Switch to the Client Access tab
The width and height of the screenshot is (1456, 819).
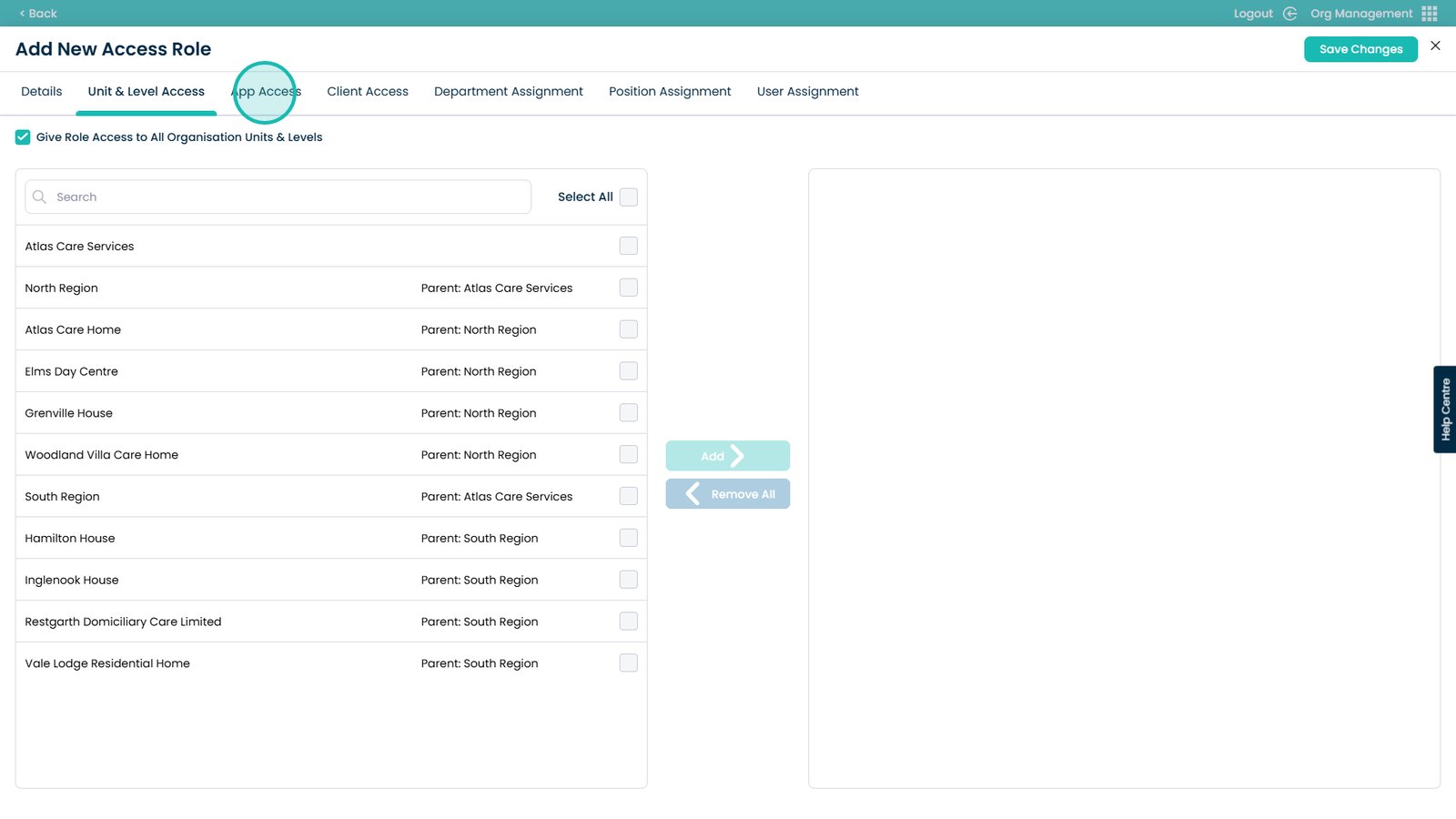pos(368,92)
